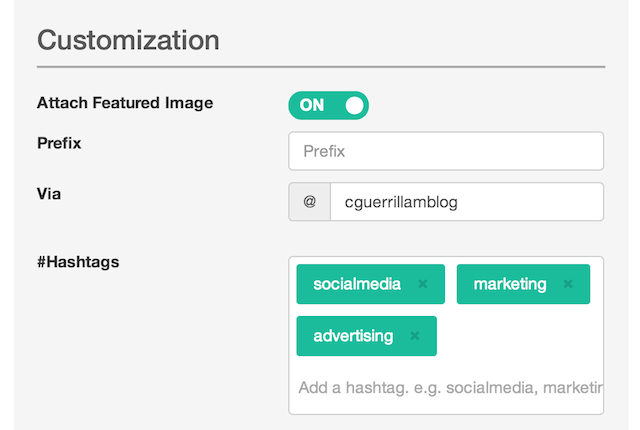Select the socialmedia hashtag tag

point(357,285)
